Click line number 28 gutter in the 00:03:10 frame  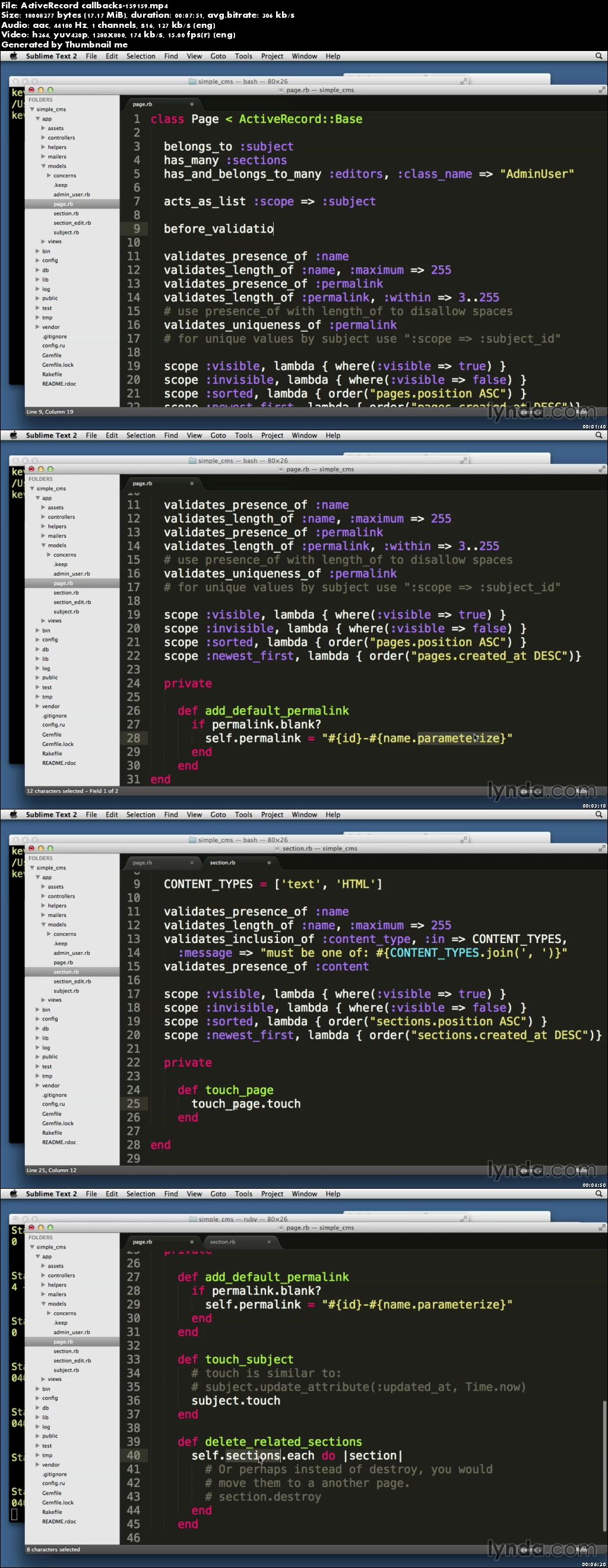134,738
